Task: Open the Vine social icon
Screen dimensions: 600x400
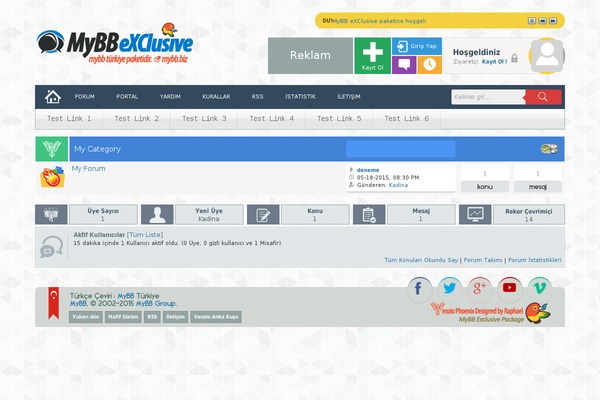Action: 540,289
